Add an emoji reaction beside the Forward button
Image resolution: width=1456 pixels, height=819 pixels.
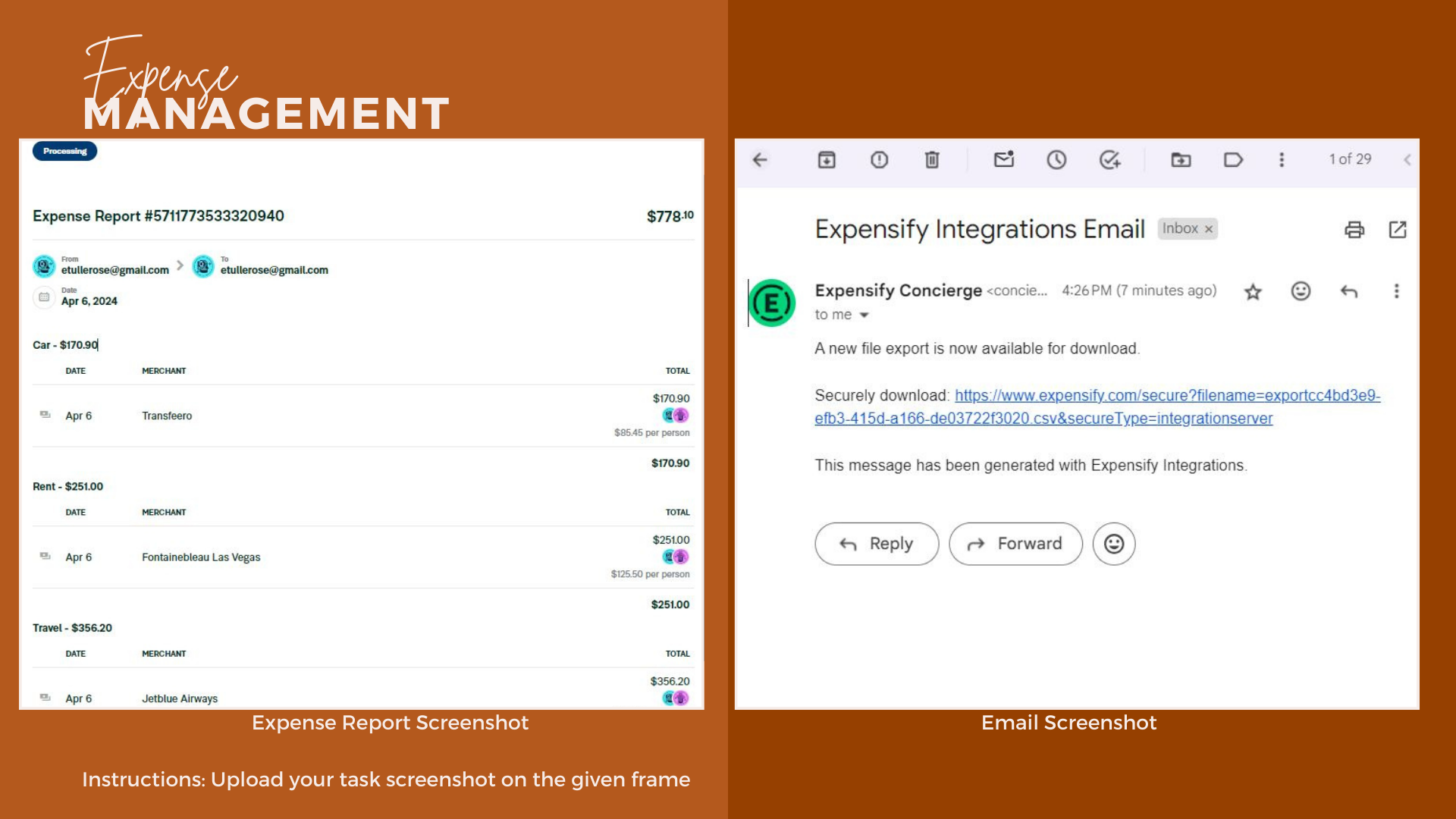pyautogui.click(x=1114, y=544)
